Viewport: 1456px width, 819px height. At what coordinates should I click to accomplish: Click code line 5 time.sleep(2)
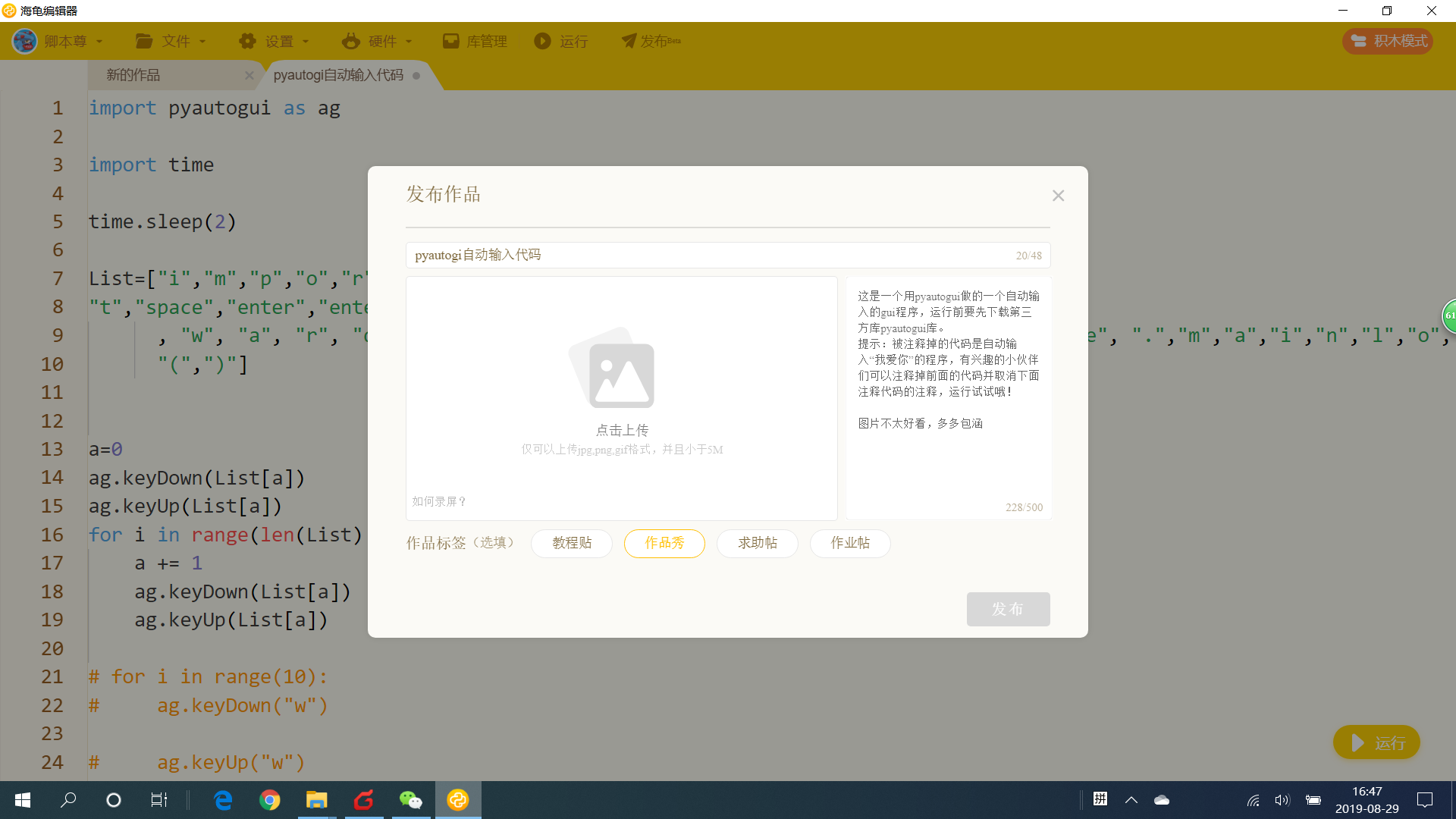(162, 222)
